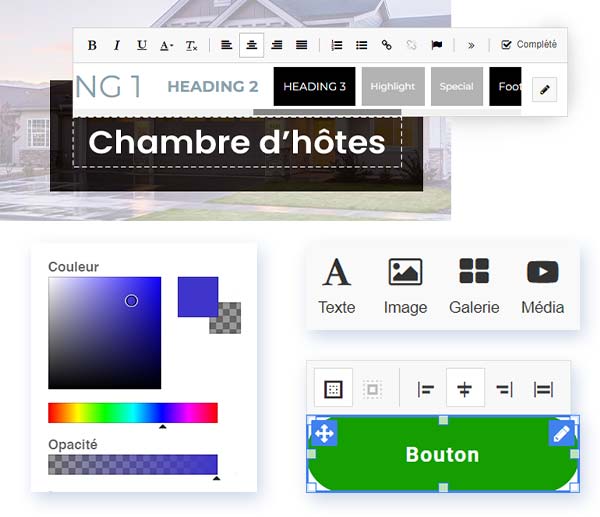Open the font color dropdown
600x517 pixels.
[x=166, y=45]
